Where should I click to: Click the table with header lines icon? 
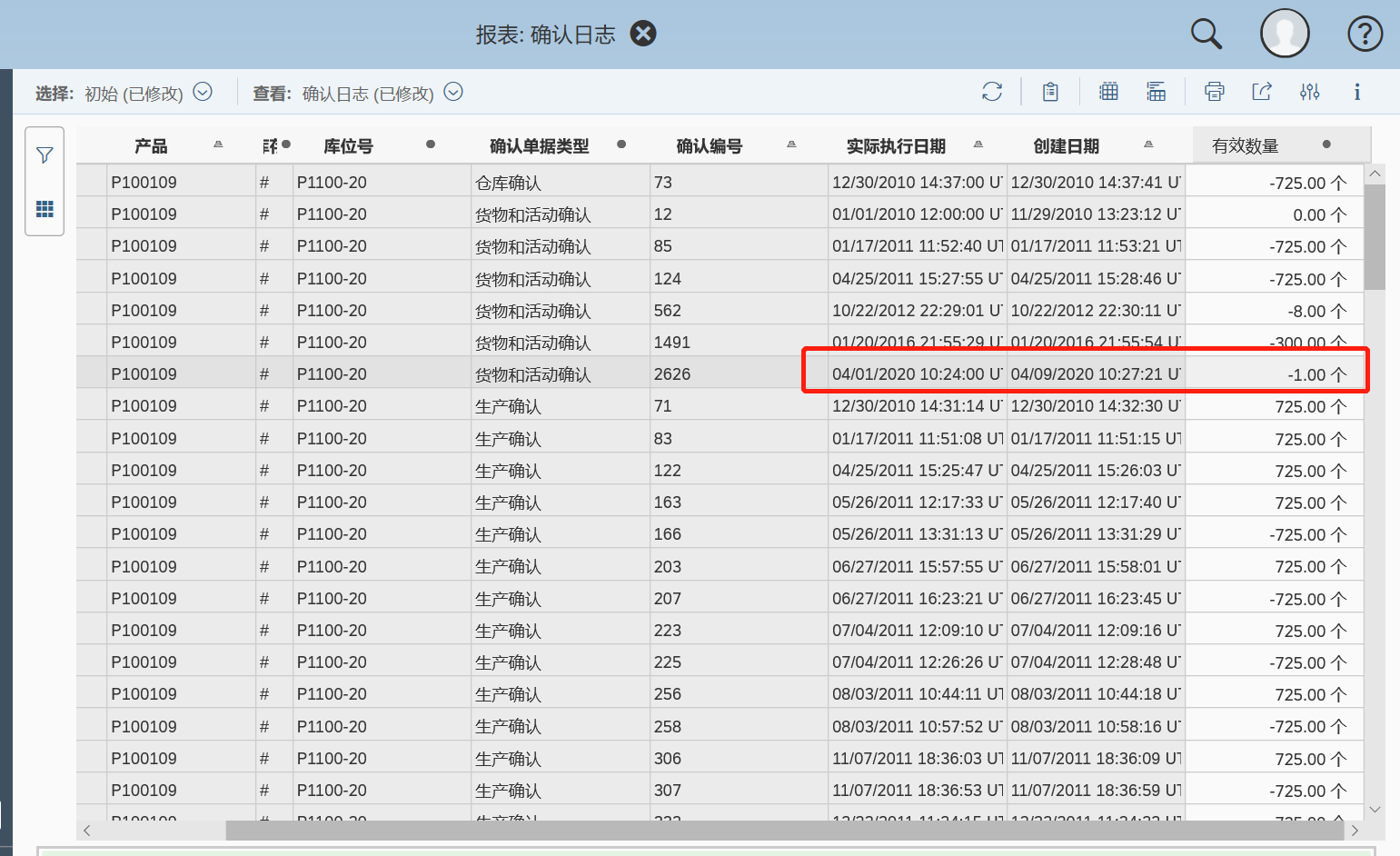click(x=1156, y=92)
